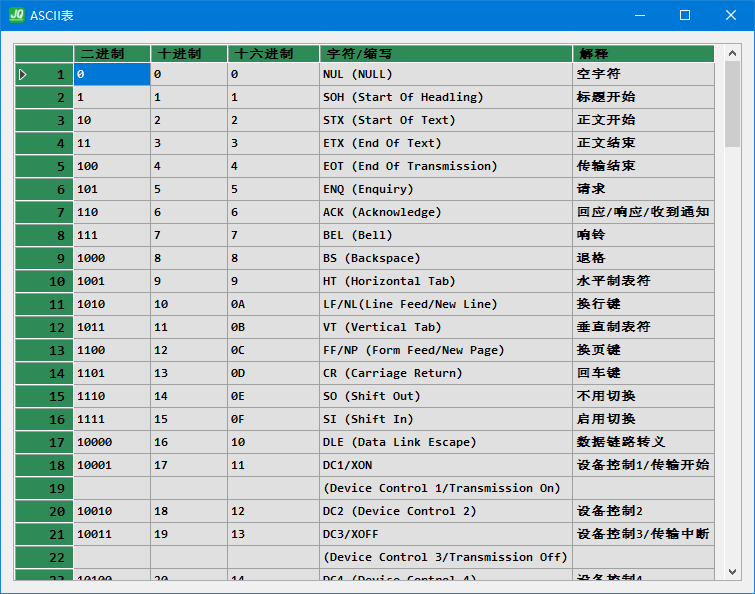Click the current-row arrow indicator in row 1

click(22, 75)
